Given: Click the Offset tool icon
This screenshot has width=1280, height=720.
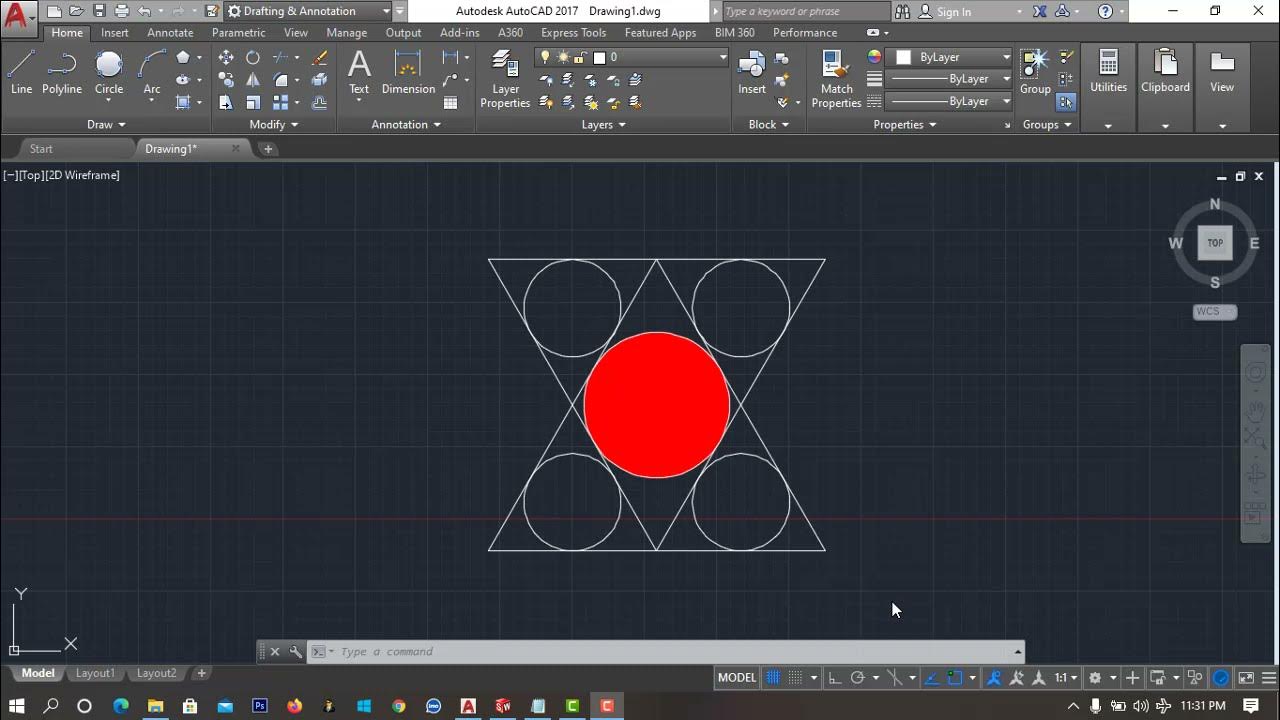Looking at the screenshot, I should point(319,102).
